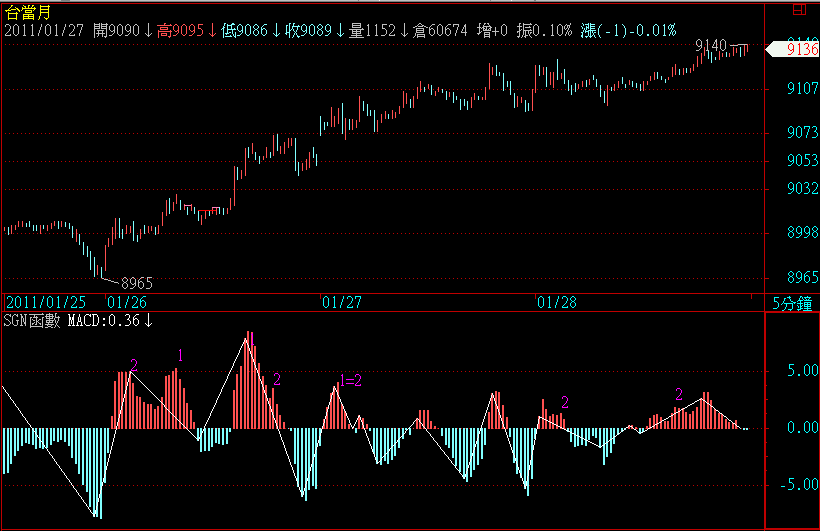
Task: Select the magenta 1=2 MACD annotation
Action: click(x=350, y=380)
